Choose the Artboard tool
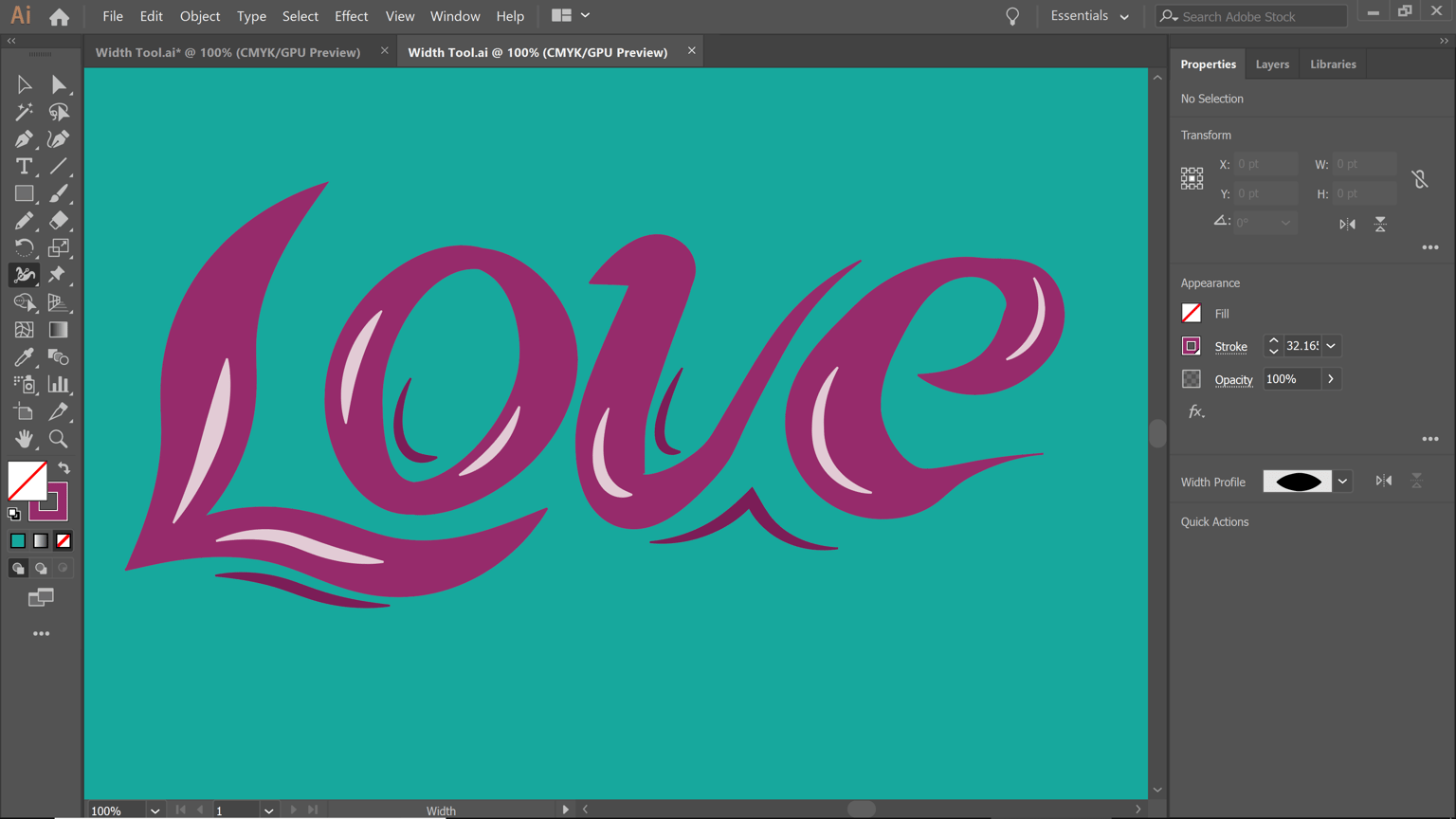This screenshot has height=819, width=1456. (24, 411)
